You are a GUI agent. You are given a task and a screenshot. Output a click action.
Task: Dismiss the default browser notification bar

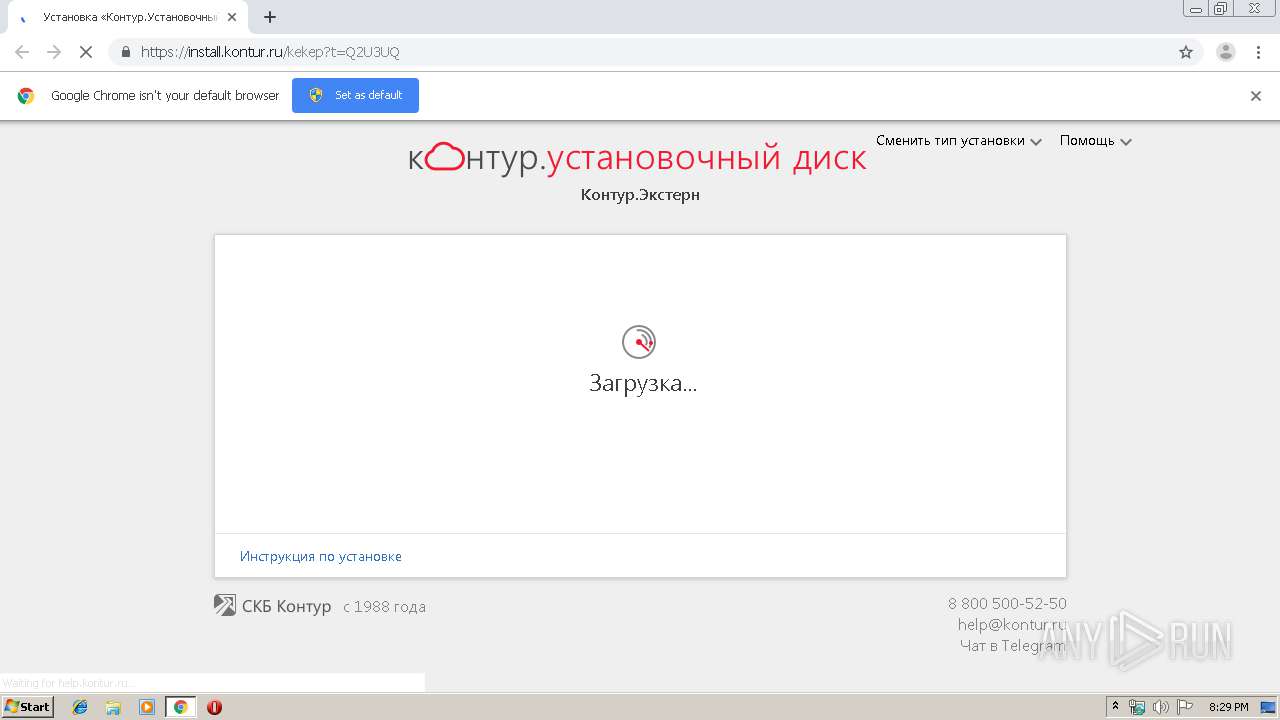[1256, 96]
